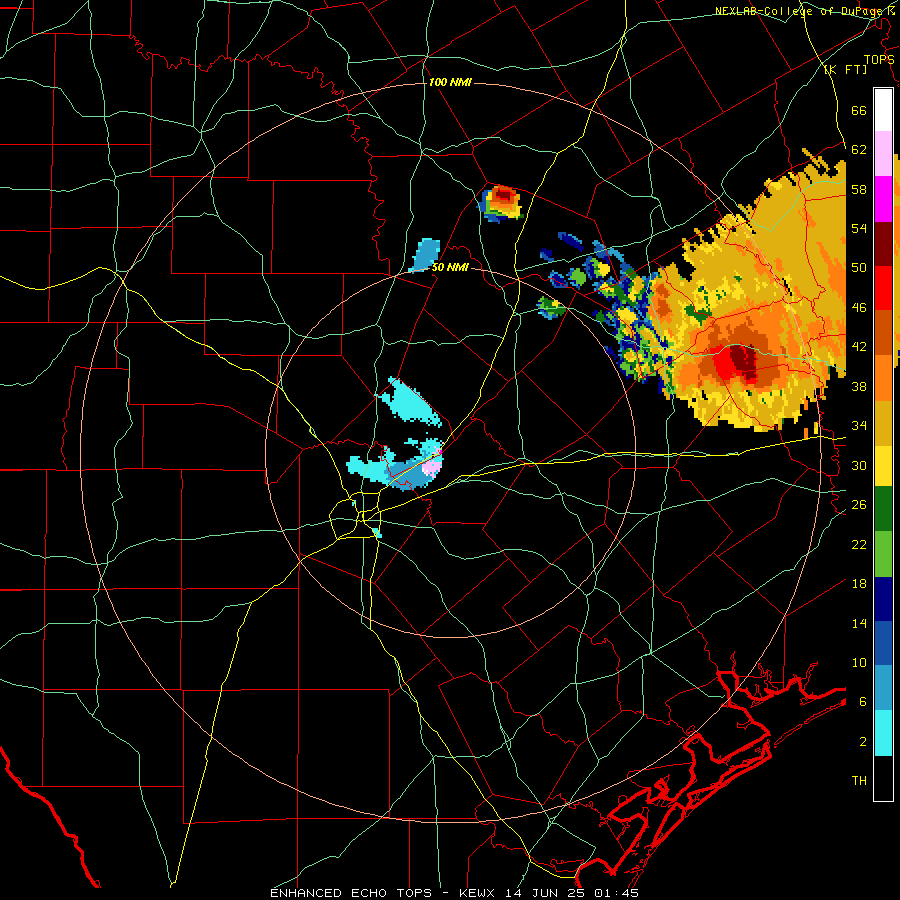Click the '54' legend value
This screenshot has height=900, width=900.
[859, 229]
